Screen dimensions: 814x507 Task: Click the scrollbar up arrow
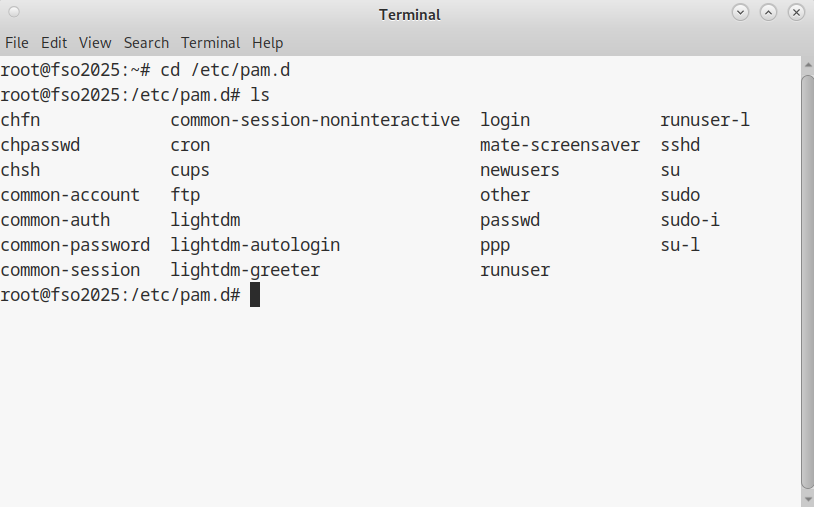(x=807, y=65)
